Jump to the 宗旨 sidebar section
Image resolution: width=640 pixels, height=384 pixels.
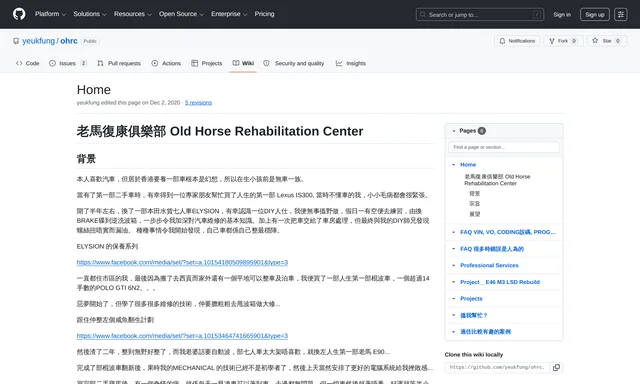tap(474, 204)
